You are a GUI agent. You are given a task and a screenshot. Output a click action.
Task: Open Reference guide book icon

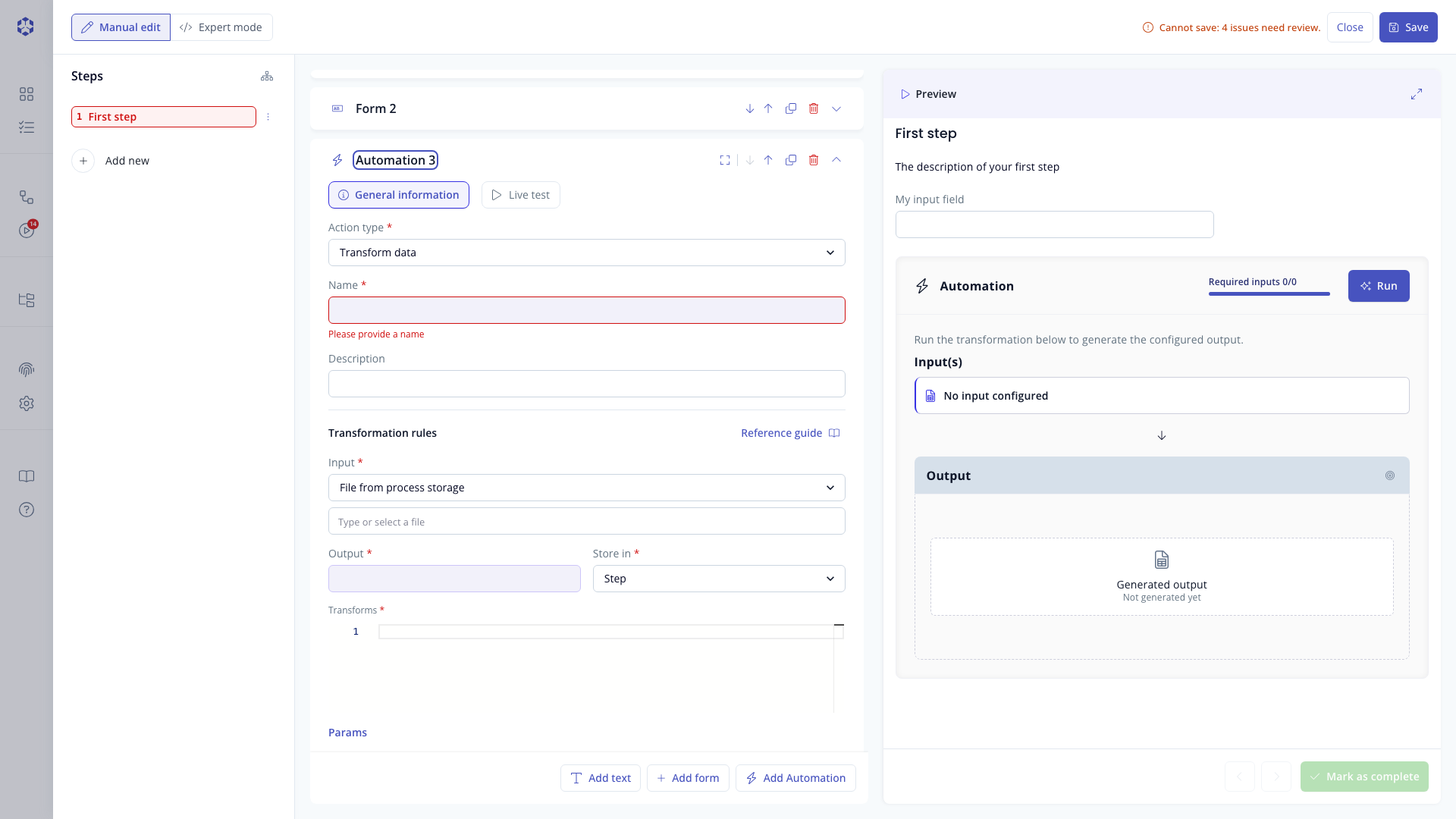click(x=834, y=433)
